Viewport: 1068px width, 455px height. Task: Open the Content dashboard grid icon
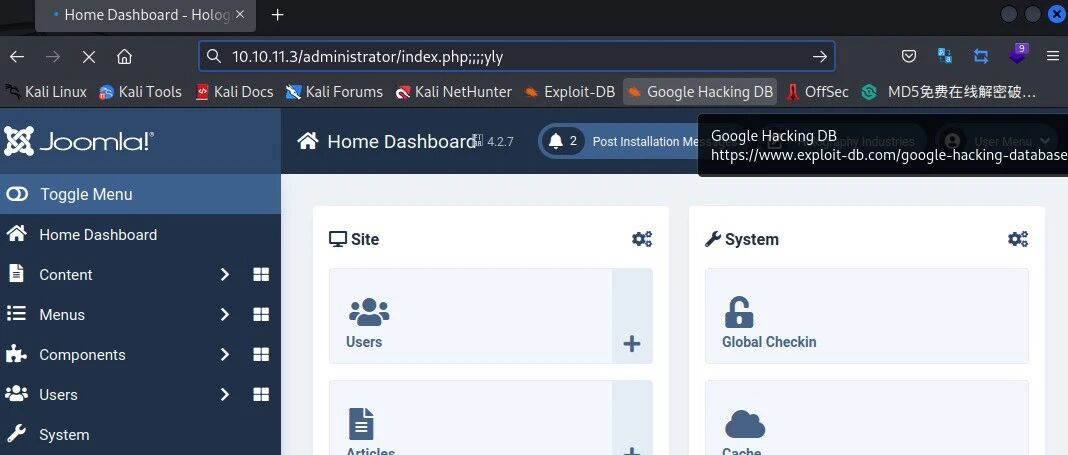261,274
